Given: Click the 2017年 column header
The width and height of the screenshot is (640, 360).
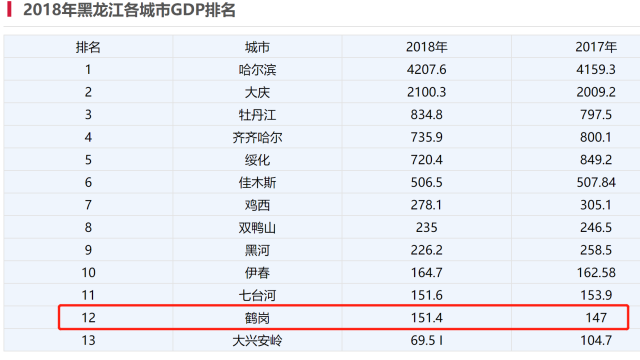Looking at the screenshot, I should pos(596,47).
